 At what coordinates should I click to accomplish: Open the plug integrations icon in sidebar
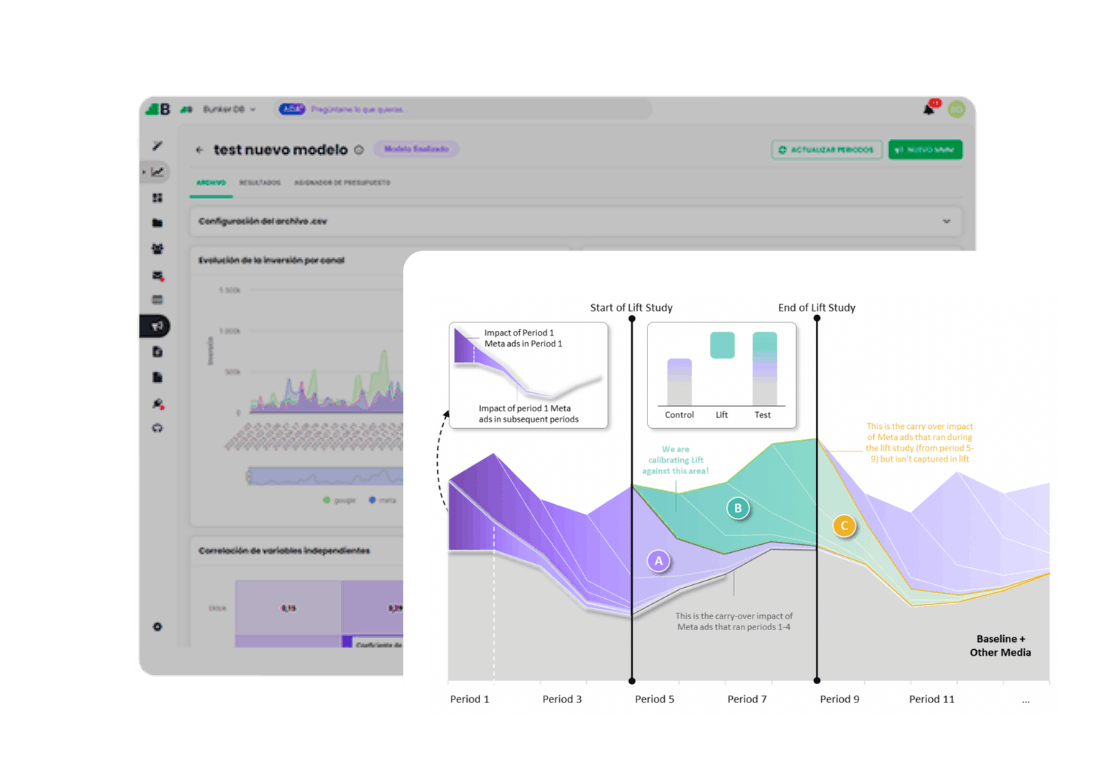point(158,403)
